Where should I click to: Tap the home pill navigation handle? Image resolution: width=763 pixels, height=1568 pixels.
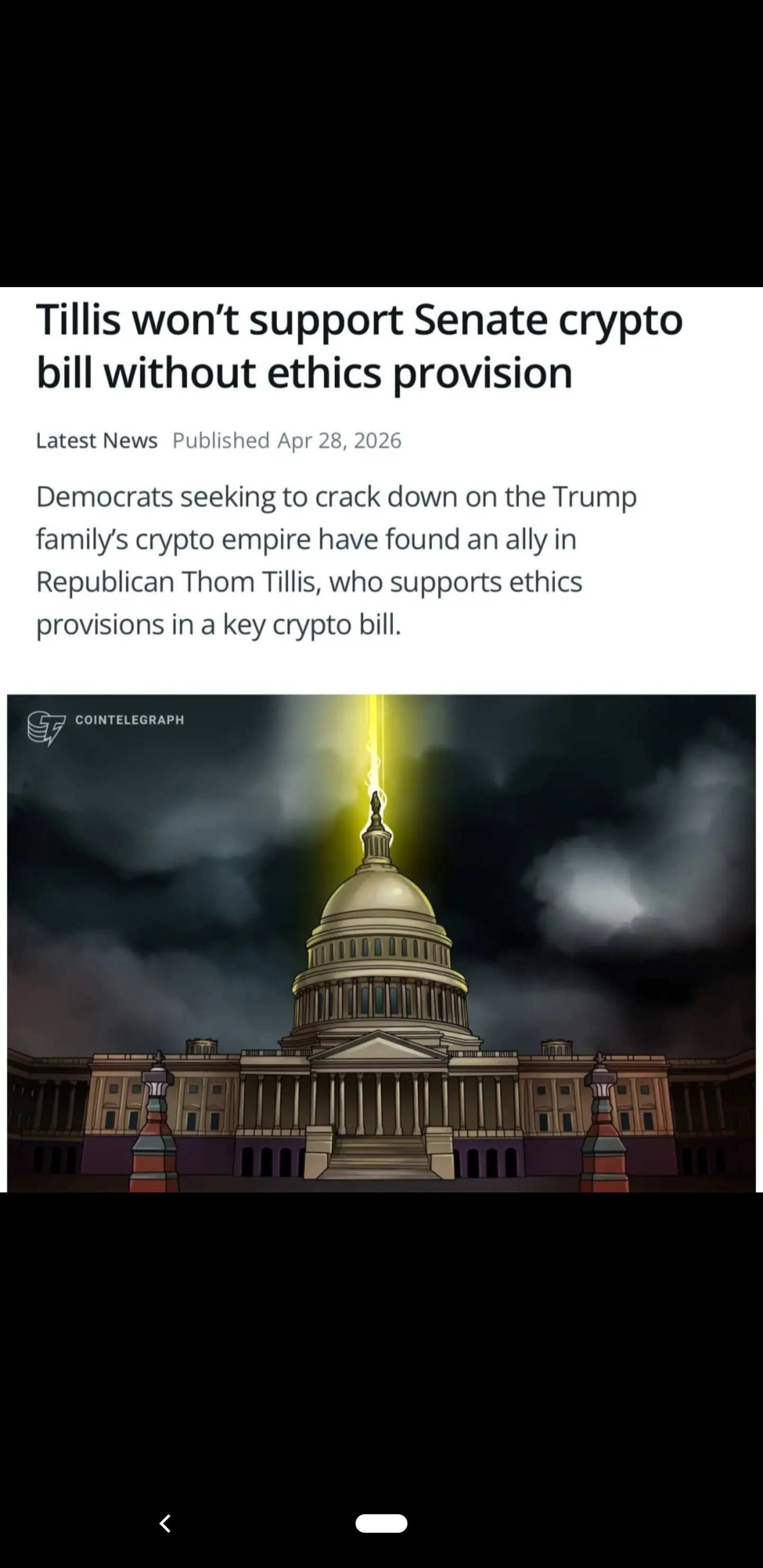(381, 1523)
